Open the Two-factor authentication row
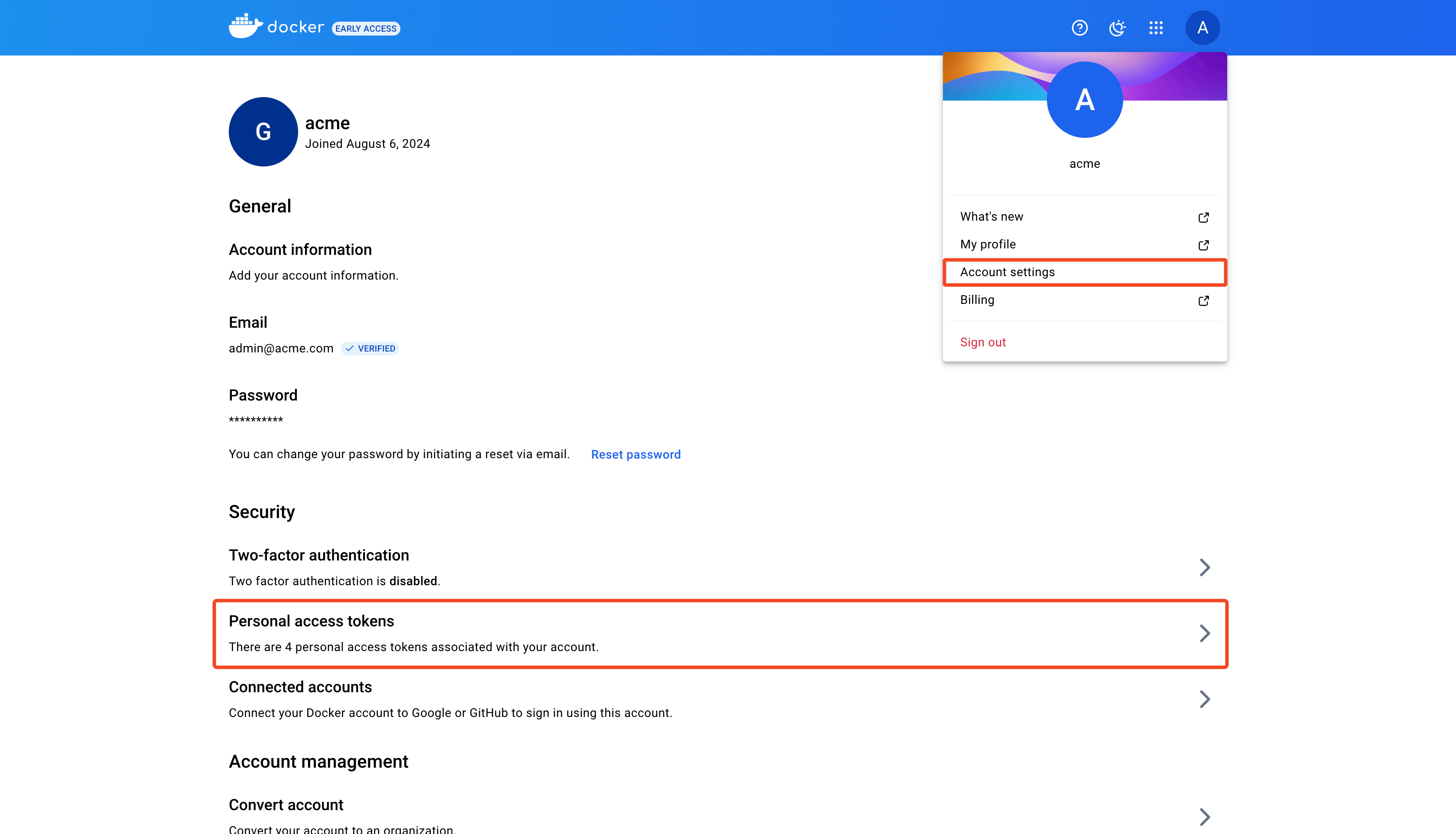This screenshot has width=1456, height=834. pyautogui.click(x=720, y=567)
